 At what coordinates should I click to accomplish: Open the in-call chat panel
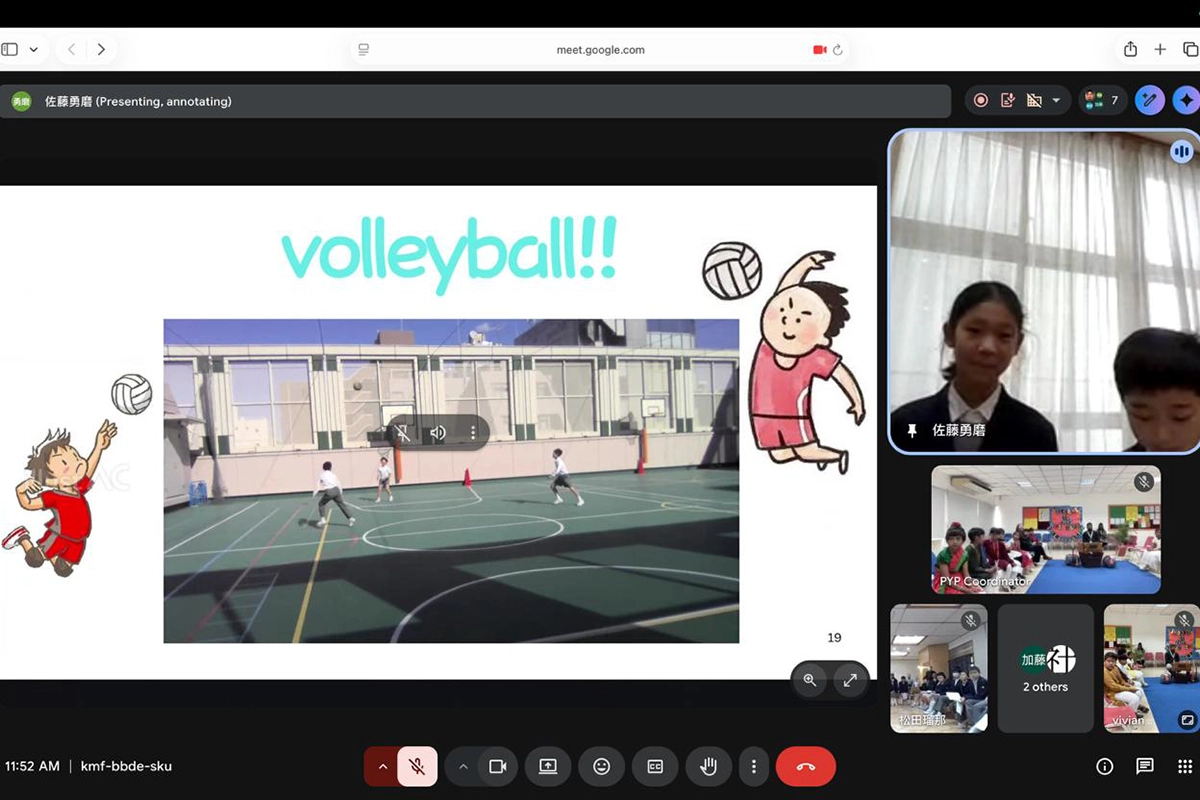click(1145, 767)
